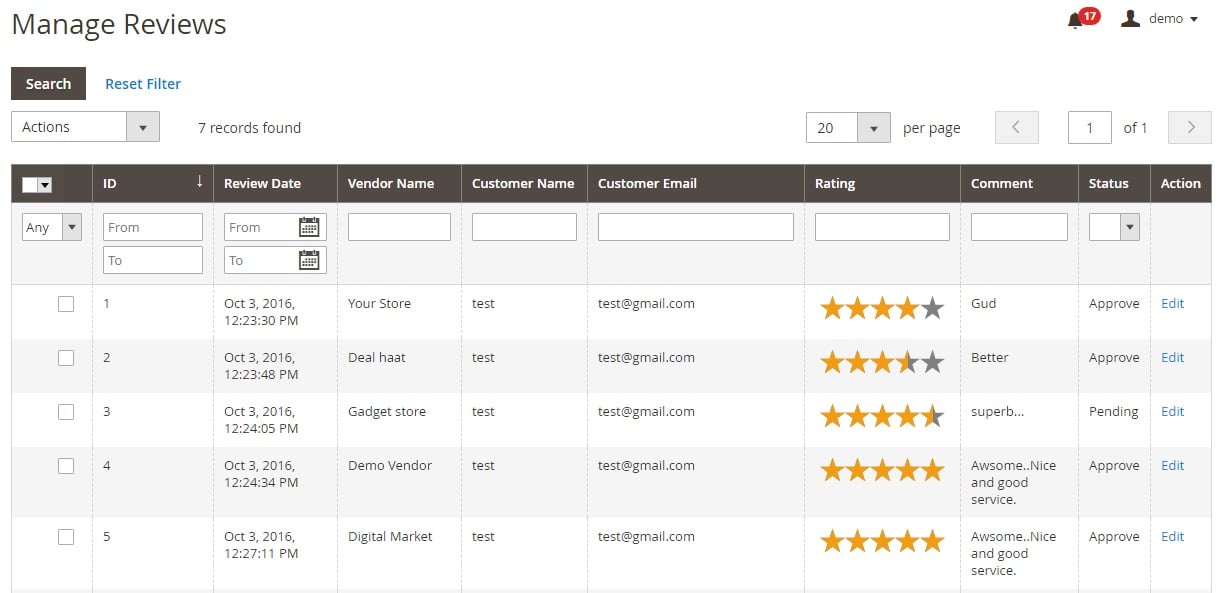Click the Comment filter field
This screenshot has width=1227, height=593.
point(1019,227)
